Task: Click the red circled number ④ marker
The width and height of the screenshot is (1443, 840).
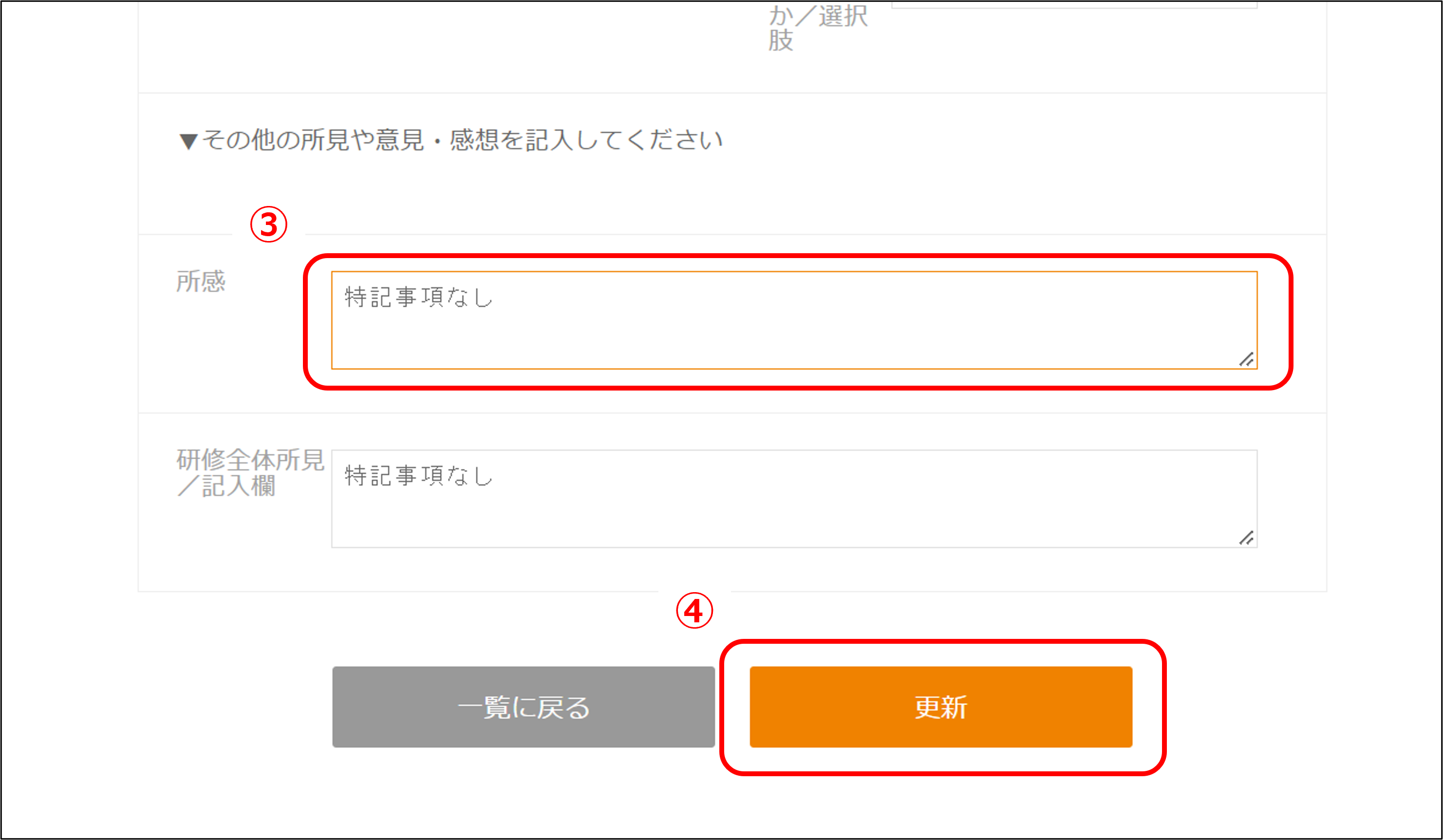Action: coord(694,610)
